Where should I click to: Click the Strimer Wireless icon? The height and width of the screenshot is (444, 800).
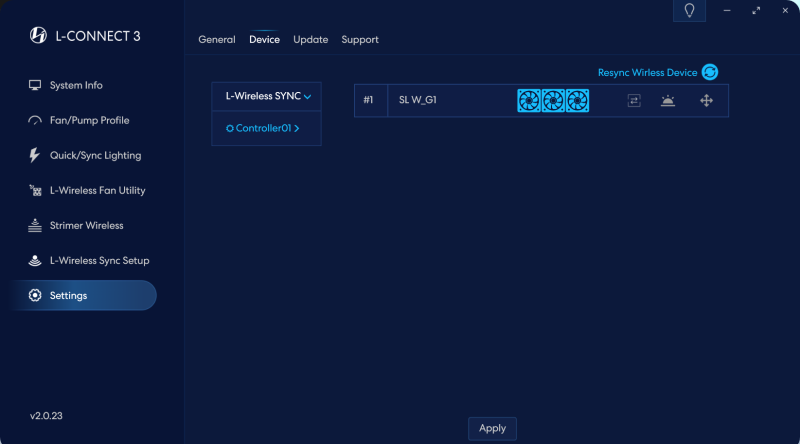tap(35, 225)
